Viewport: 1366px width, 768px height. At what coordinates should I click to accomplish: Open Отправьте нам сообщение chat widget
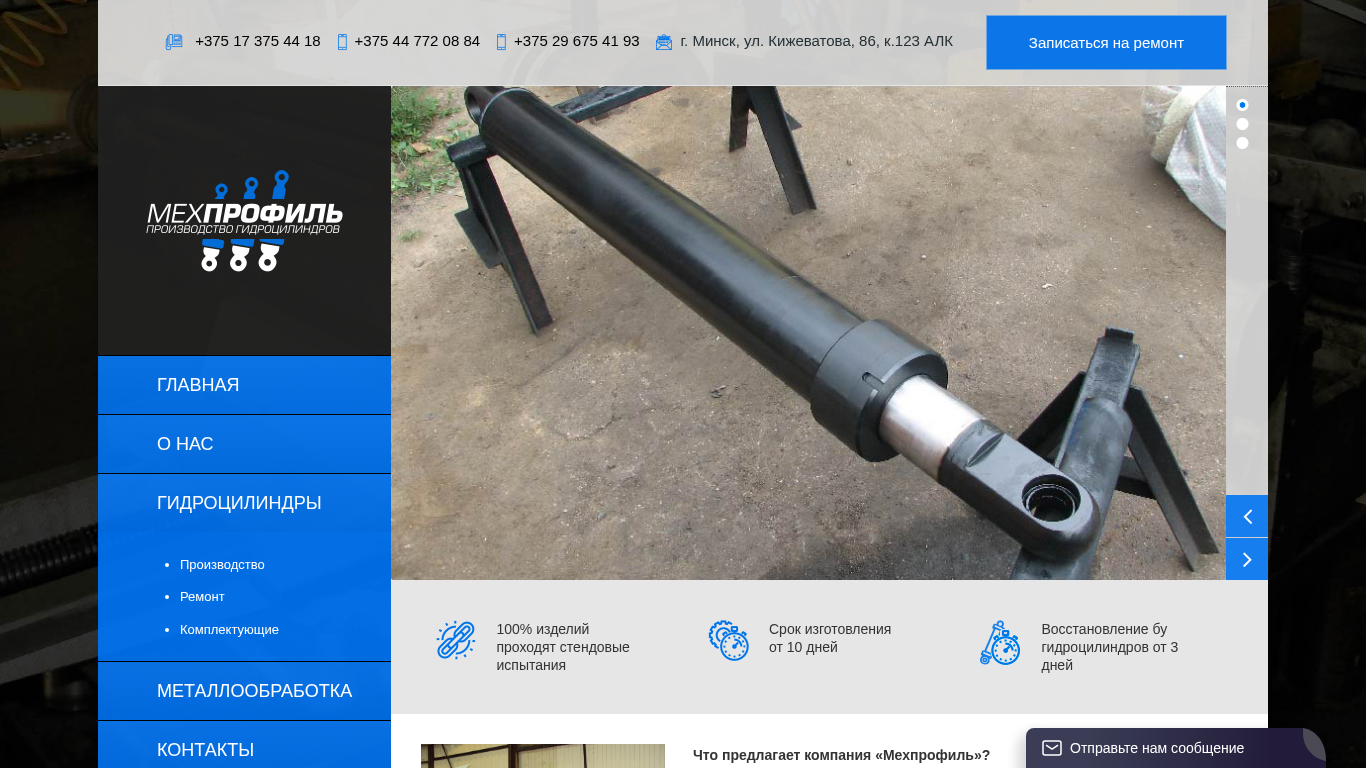tap(1176, 748)
